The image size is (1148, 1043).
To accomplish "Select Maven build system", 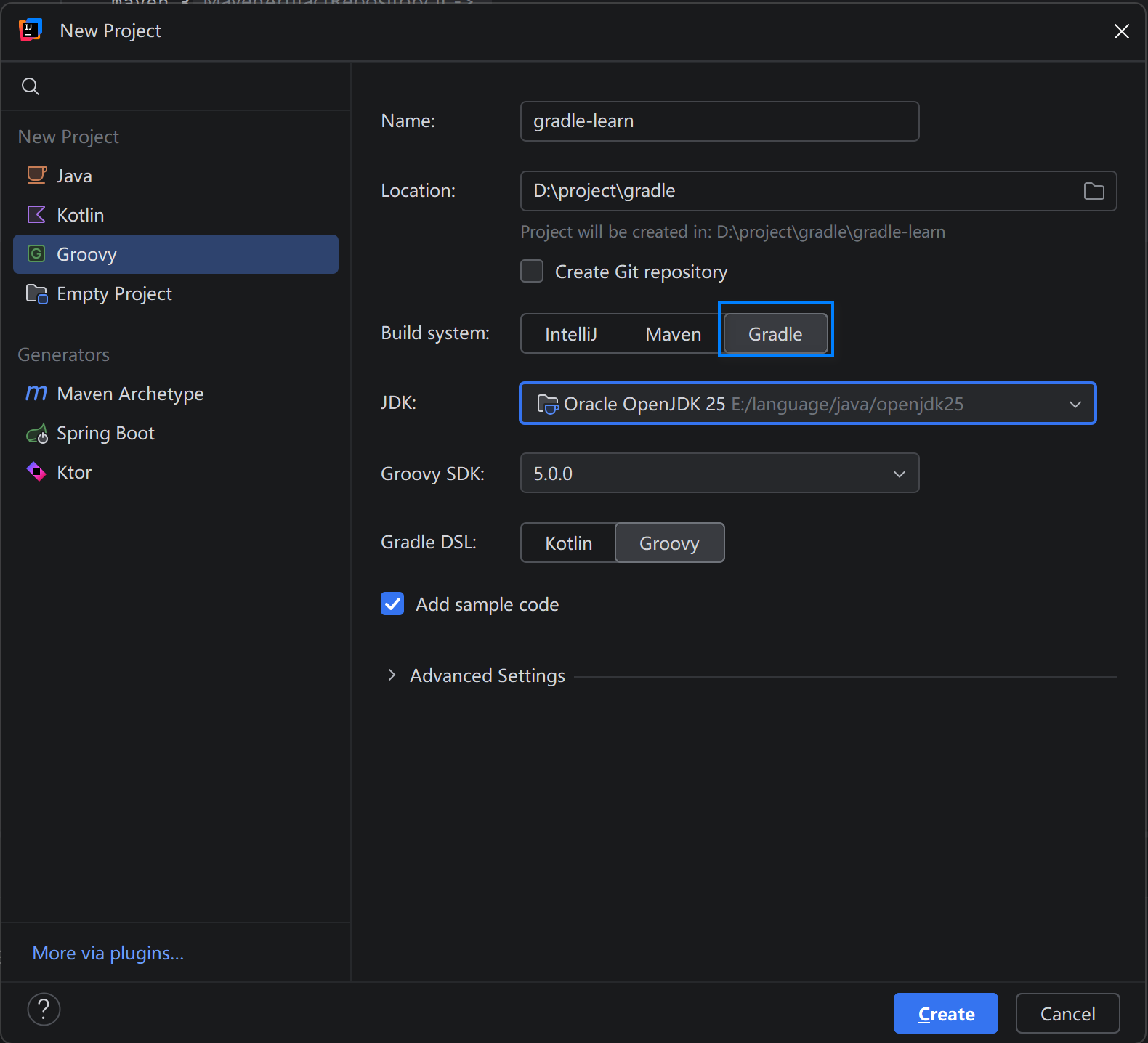I will click(674, 334).
